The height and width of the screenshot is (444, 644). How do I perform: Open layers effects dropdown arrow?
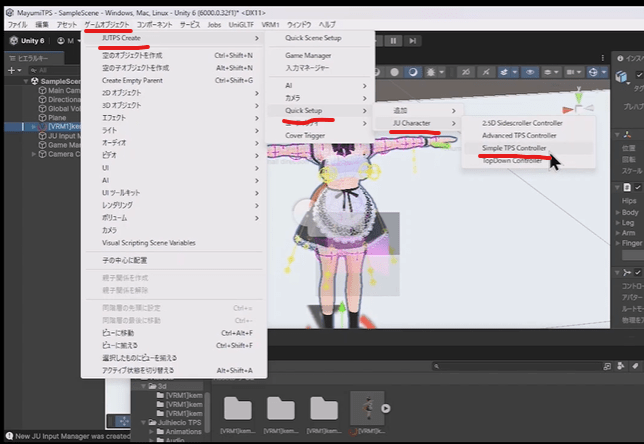click(515, 72)
